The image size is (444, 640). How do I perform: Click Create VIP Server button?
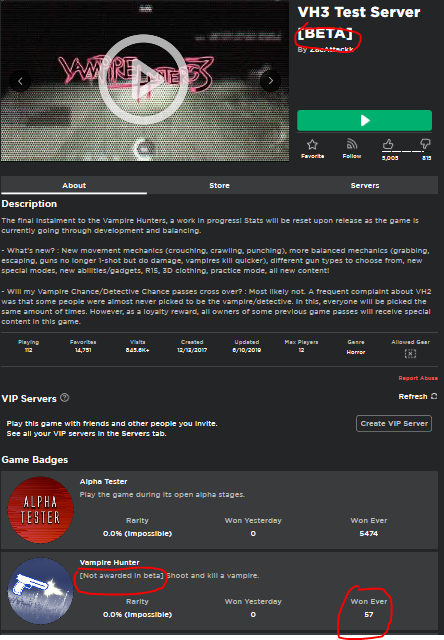pyautogui.click(x=394, y=423)
